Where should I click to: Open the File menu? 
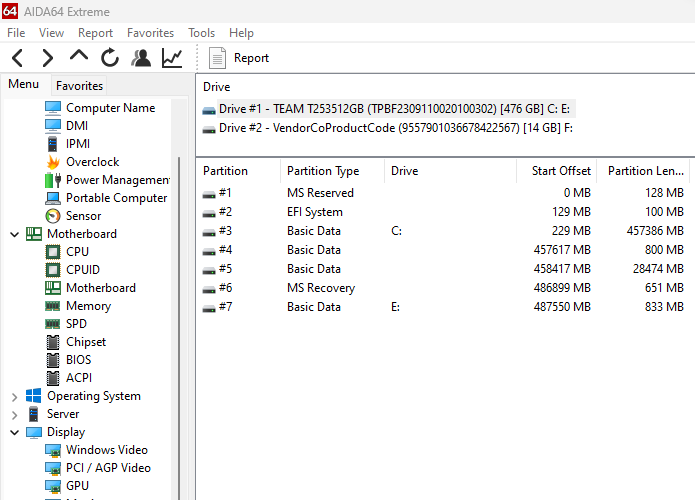click(16, 33)
